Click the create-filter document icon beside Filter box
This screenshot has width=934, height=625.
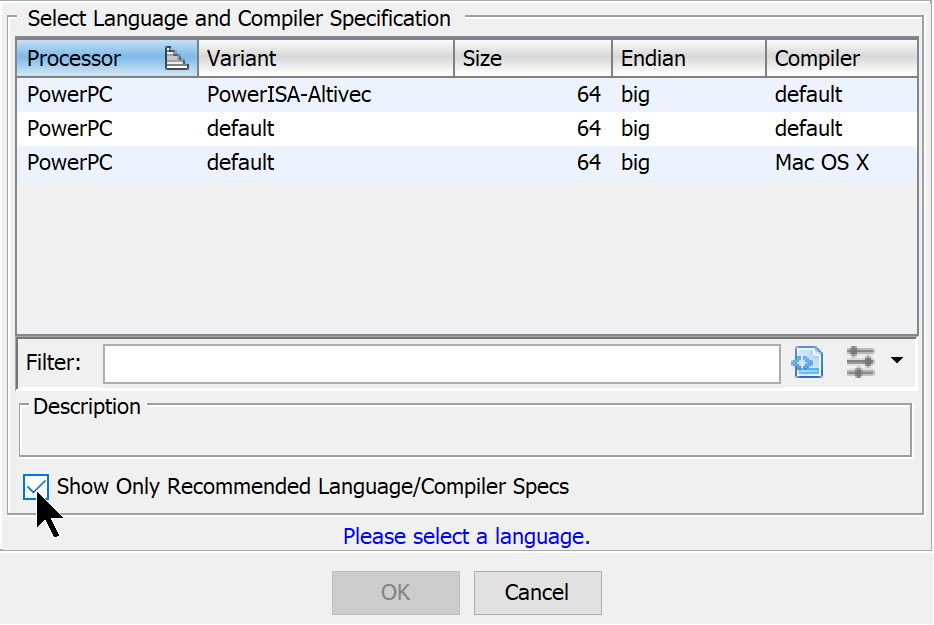(806, 362)
